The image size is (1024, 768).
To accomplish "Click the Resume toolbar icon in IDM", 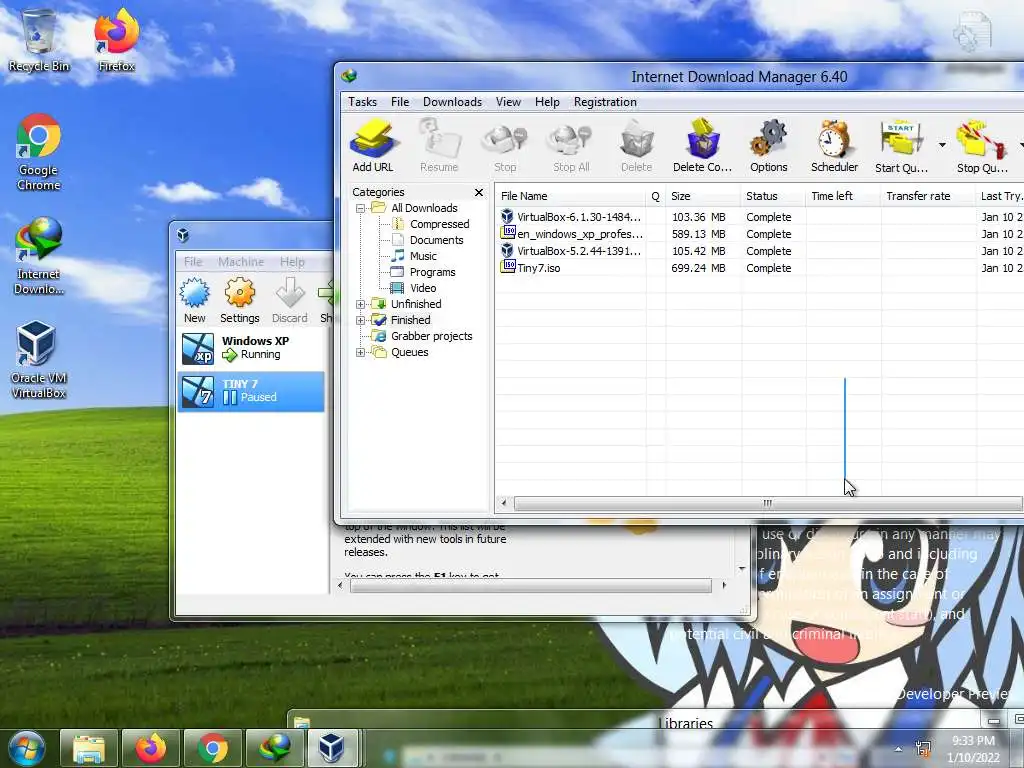I will coord(439,145).
